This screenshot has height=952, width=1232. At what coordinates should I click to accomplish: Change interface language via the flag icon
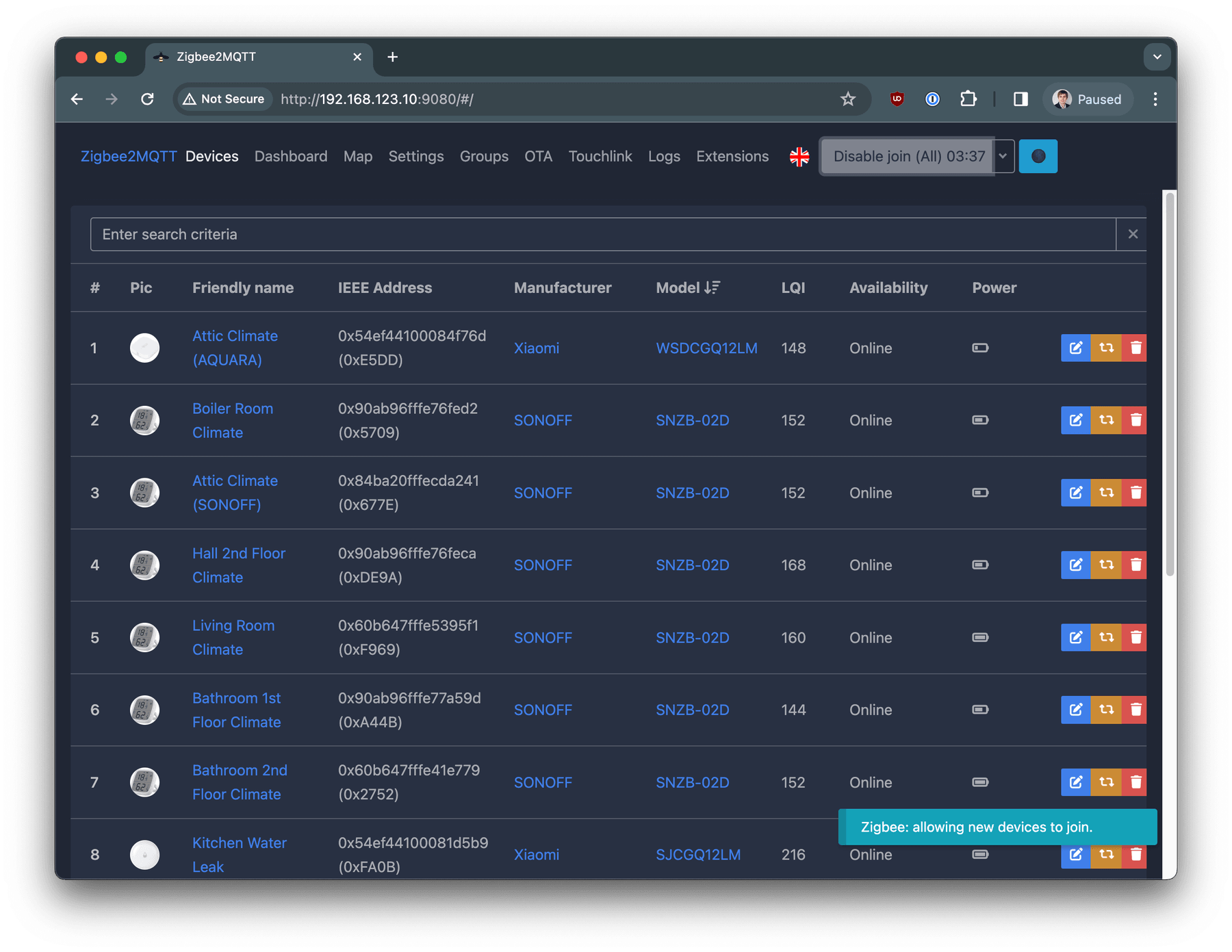point(799,156)
